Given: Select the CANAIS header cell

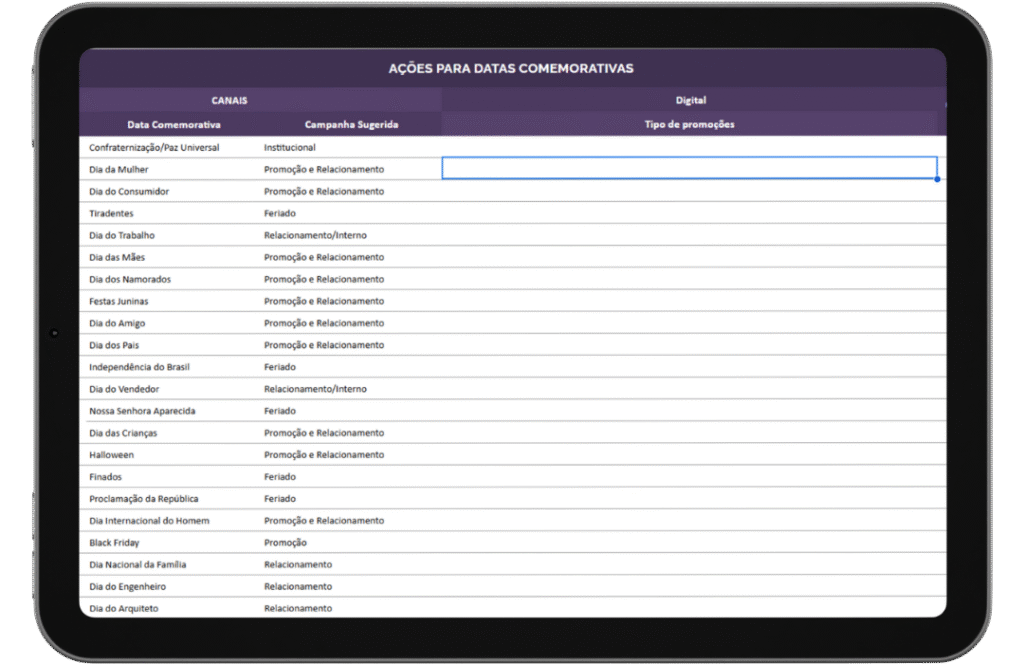Looking at the screenshot, I should point(229,100).
